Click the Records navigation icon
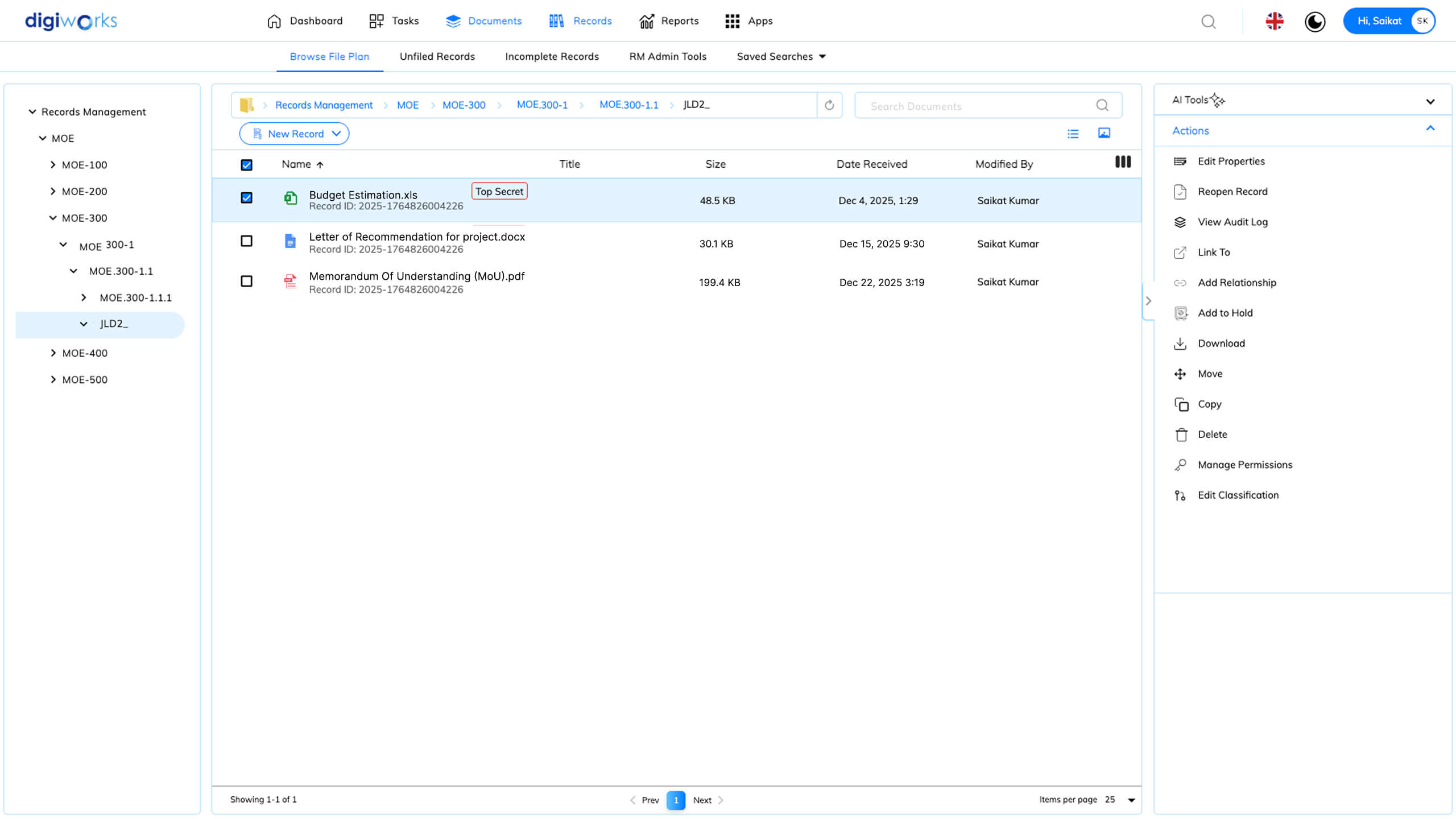Viewport: 1456px width, 819px height. click(x=556, y=20)
